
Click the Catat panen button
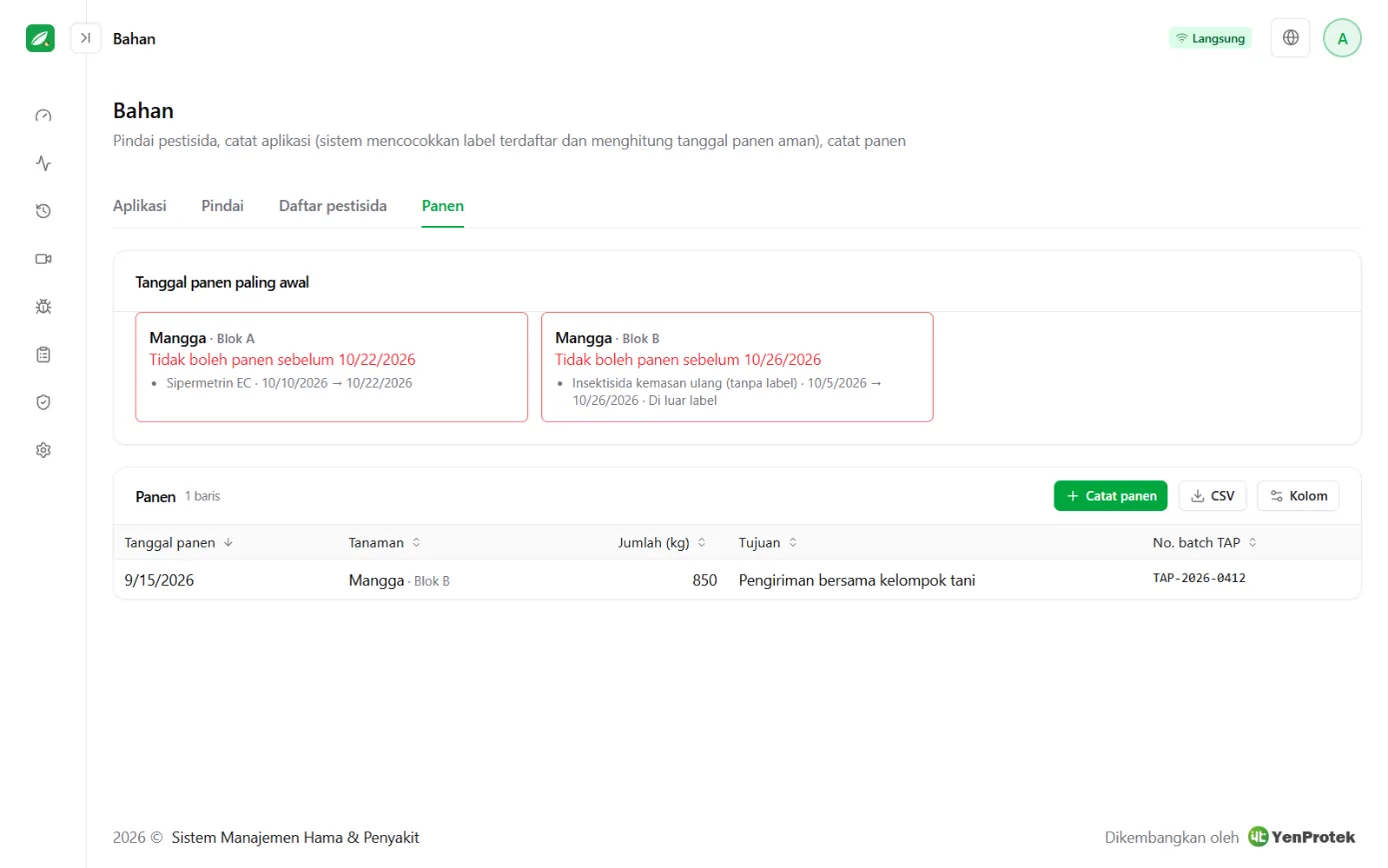(x=1110, y=496)
